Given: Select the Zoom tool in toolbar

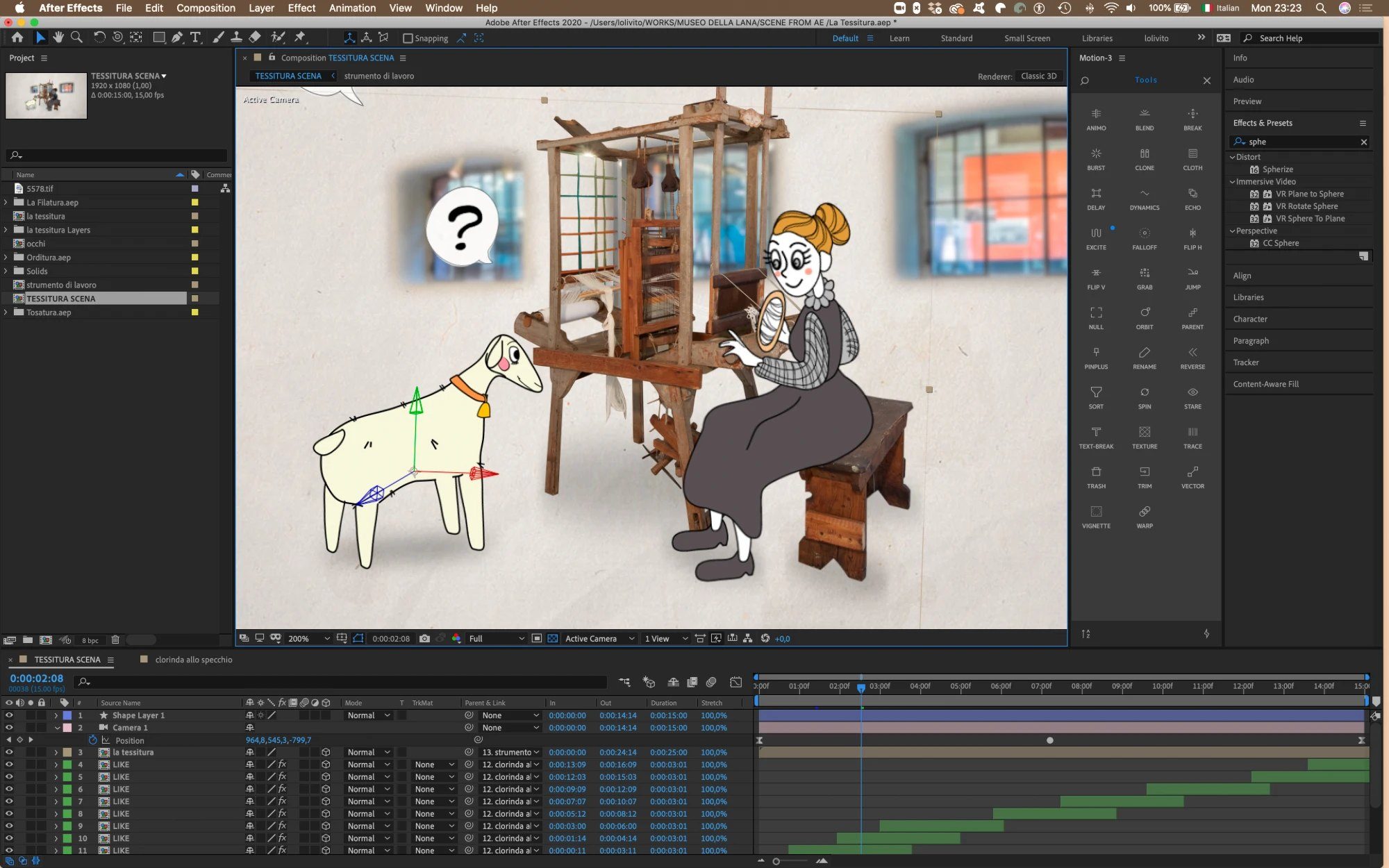Looking at the screenshot, I should (76, 37).
